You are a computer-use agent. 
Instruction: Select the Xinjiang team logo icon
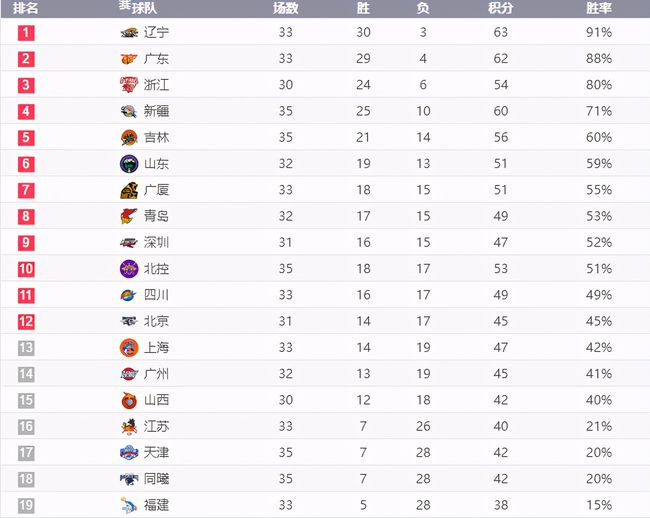pyautogui.click(x=129, y=111)
